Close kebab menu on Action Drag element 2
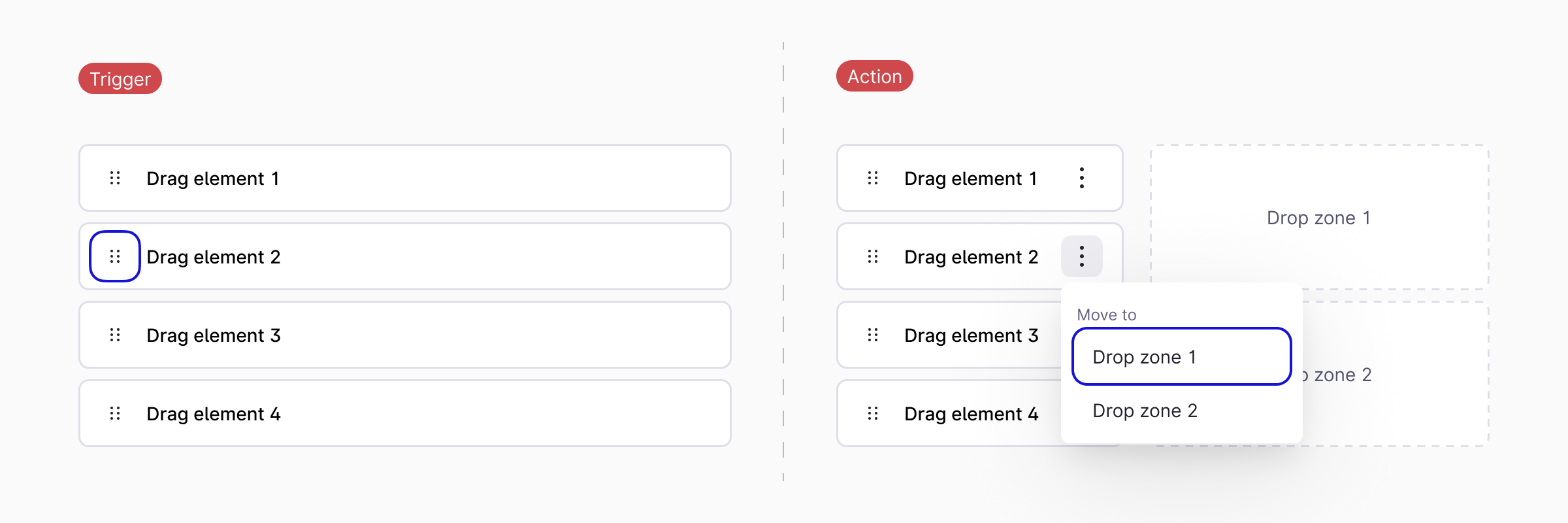Image resolution: width=1568 pixels, height=523 pixels. 1082,256
